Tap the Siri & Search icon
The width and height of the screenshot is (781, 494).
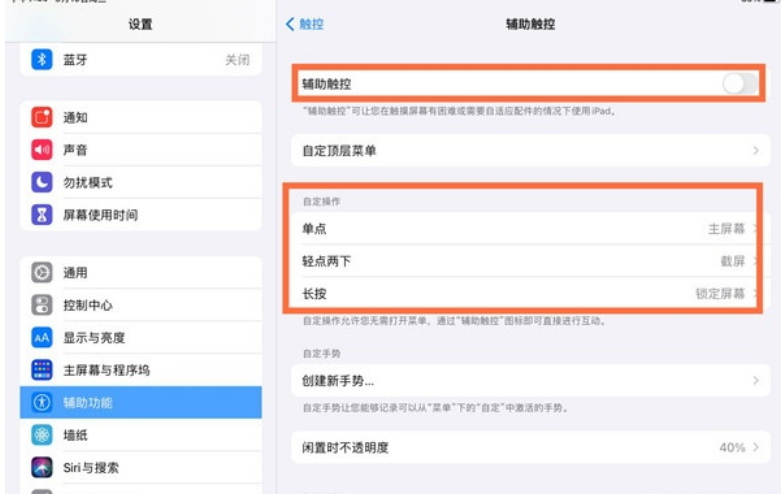[x=42, y=467]
